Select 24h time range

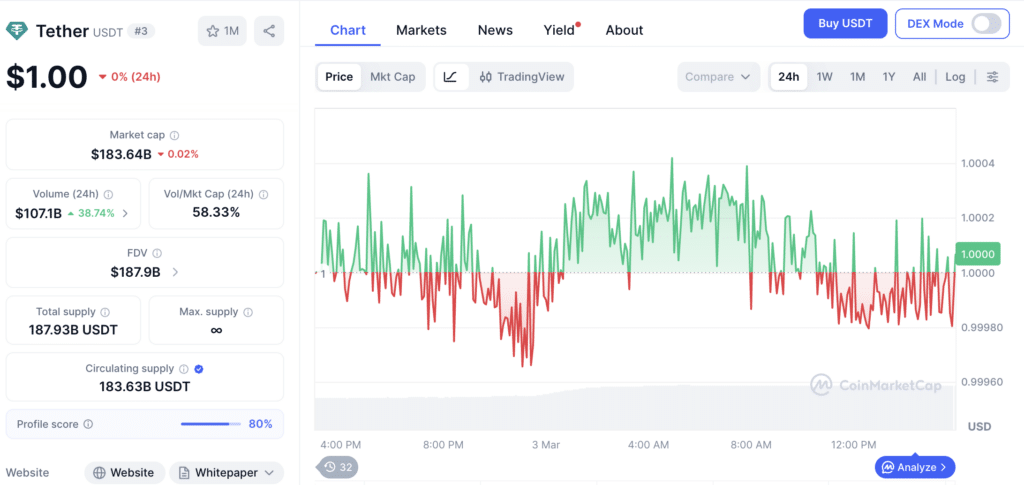pyautogui.click(x=789, y=77)
